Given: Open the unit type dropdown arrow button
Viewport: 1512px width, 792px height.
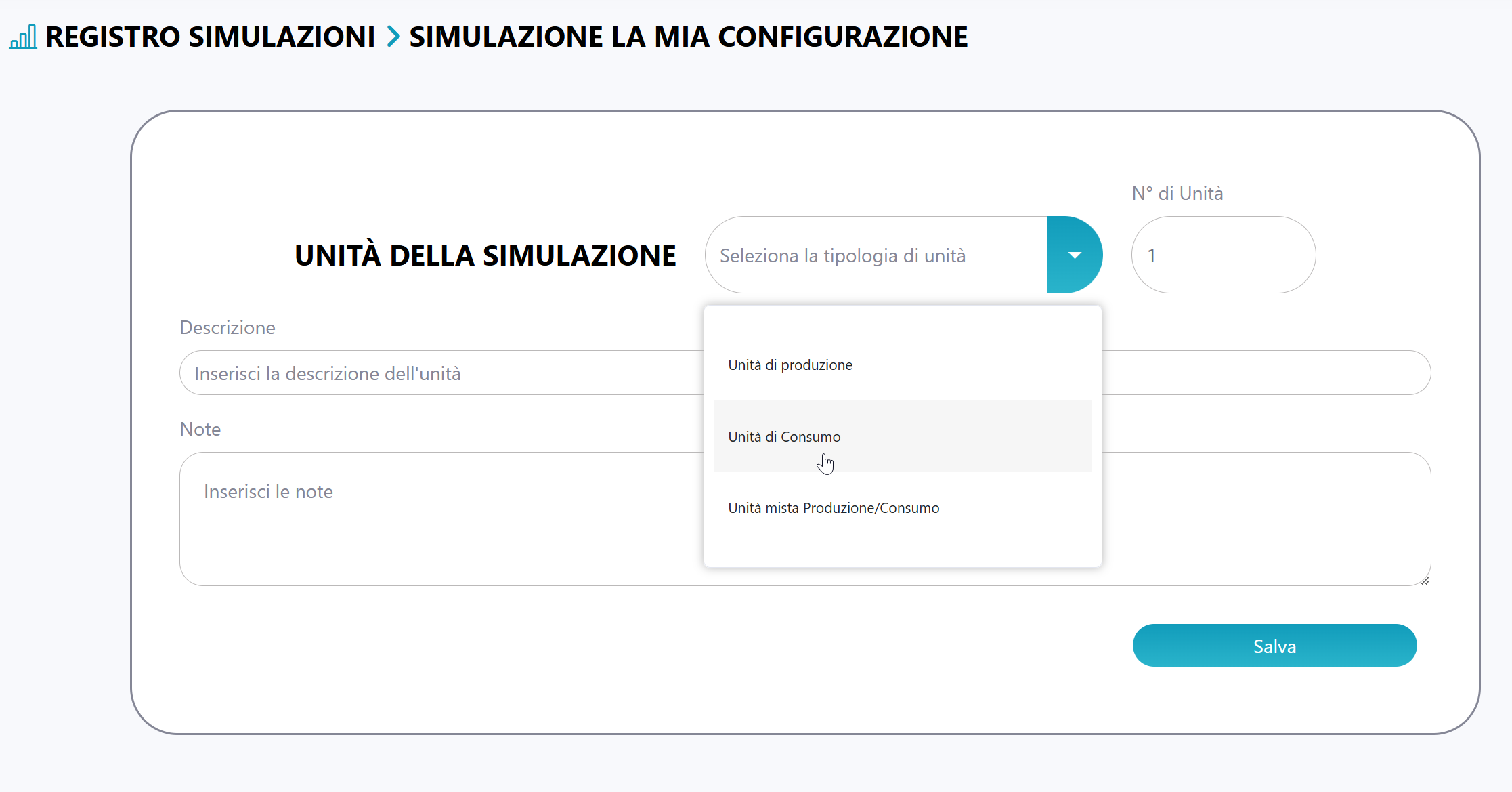Looking at the screenshot, I should coord(1074,255).
